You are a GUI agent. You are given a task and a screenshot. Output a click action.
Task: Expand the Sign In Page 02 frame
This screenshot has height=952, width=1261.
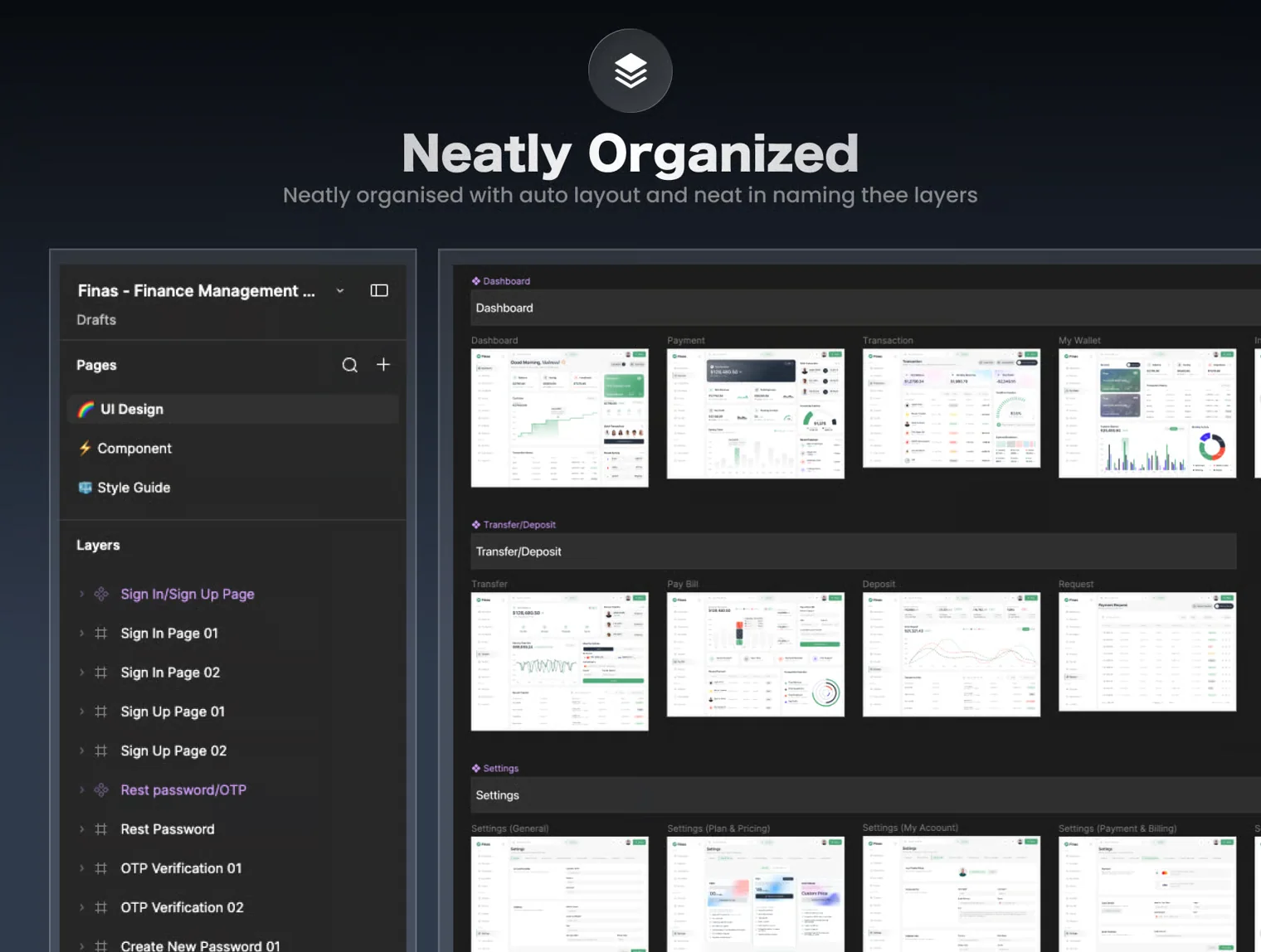[81, 673]
